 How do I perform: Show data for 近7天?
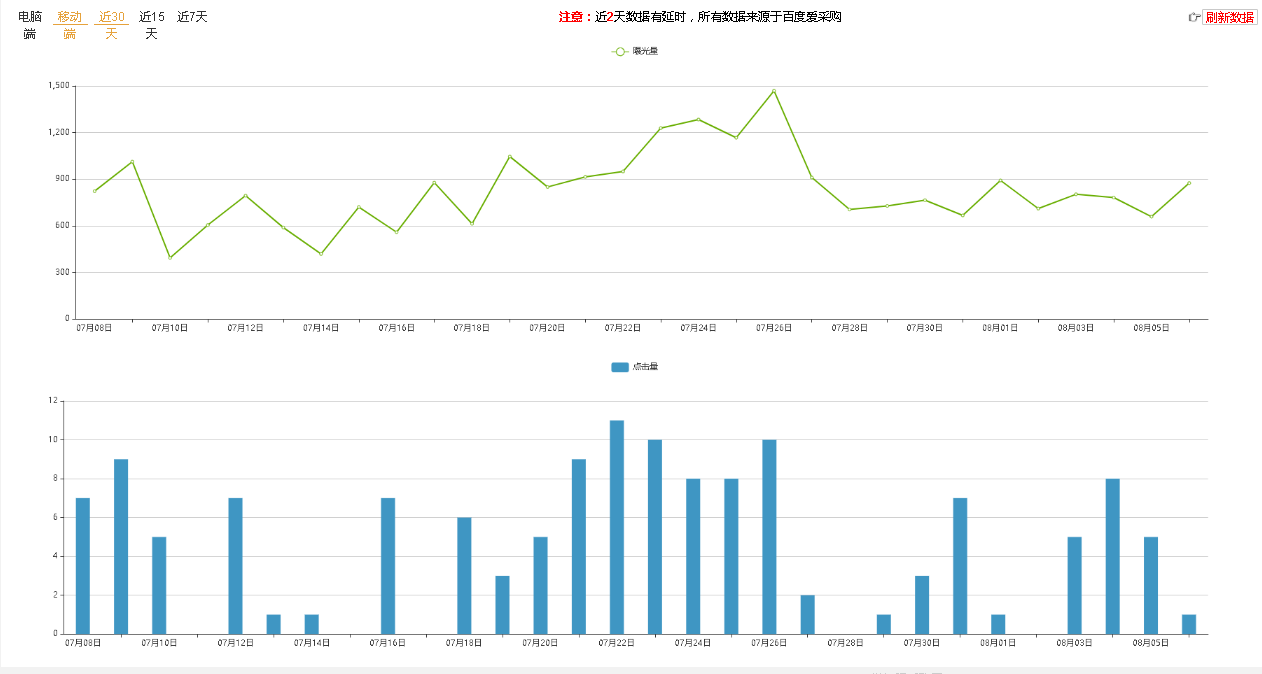(x=192, y=17)
